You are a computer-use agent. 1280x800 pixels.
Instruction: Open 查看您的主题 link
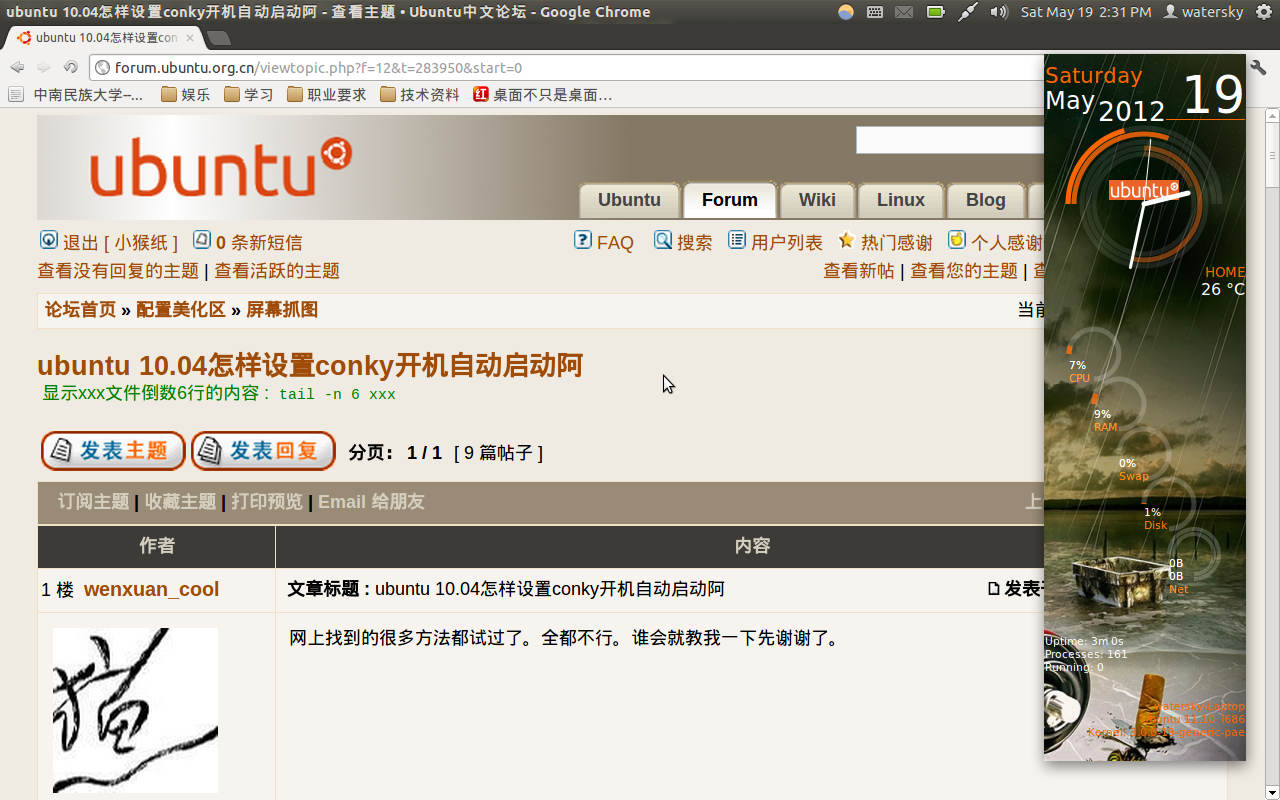point(964,271)
